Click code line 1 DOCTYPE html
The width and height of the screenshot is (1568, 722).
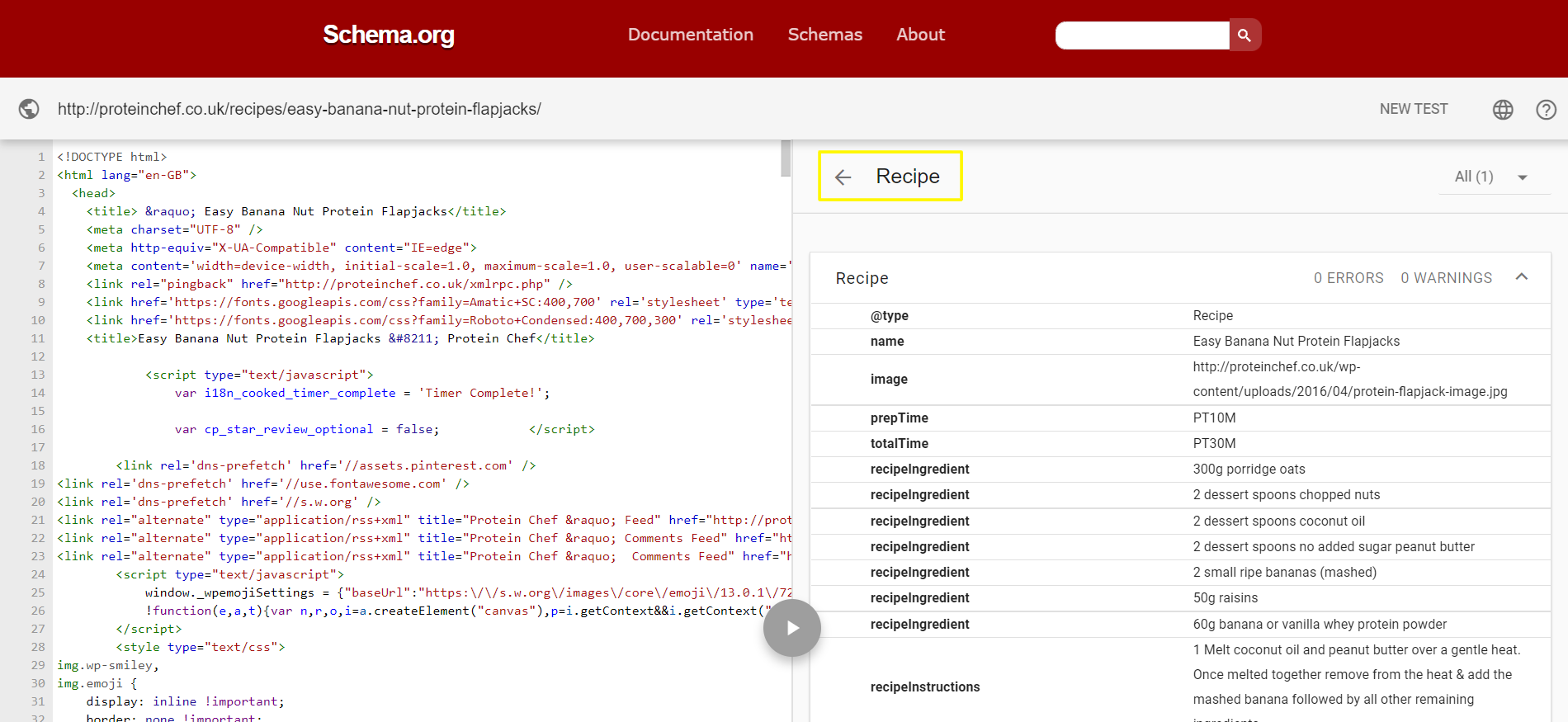[x=111, y=157]
